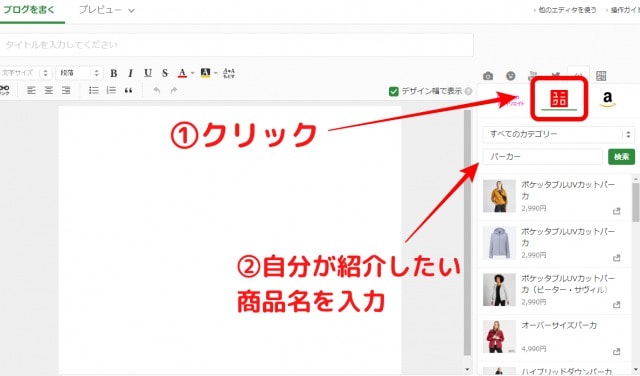The image size is (640, 376).
Task: Click the 4,990円 price text
Action: point(534,349)
